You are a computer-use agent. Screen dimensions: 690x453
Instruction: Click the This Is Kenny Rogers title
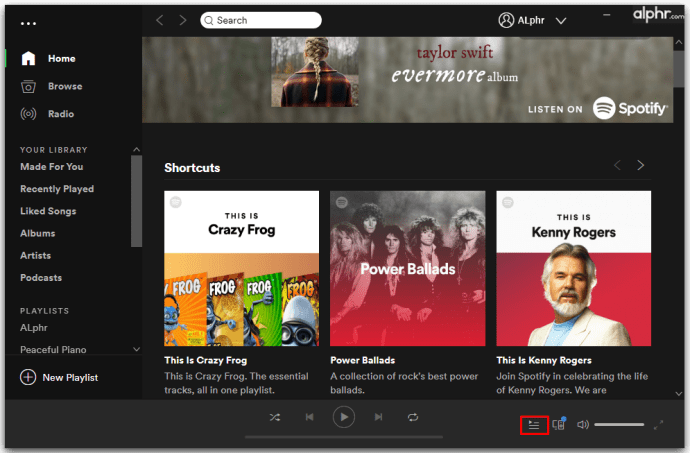click(x=544, y=360)
